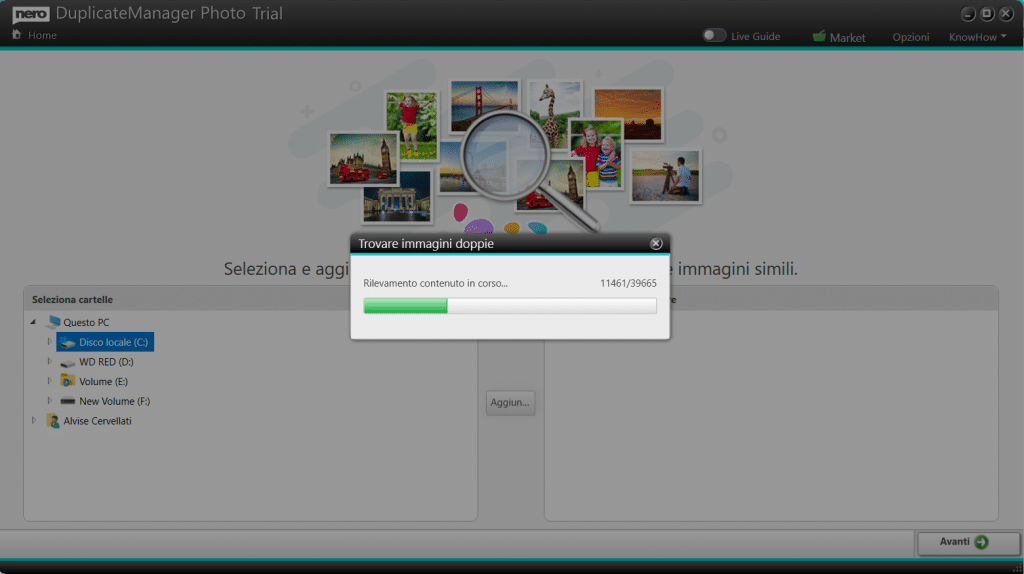The width and height of the screenshot is (1024, 574).
Task: Click the New Volume (F:) drive icon
Action: pos(68,401)
